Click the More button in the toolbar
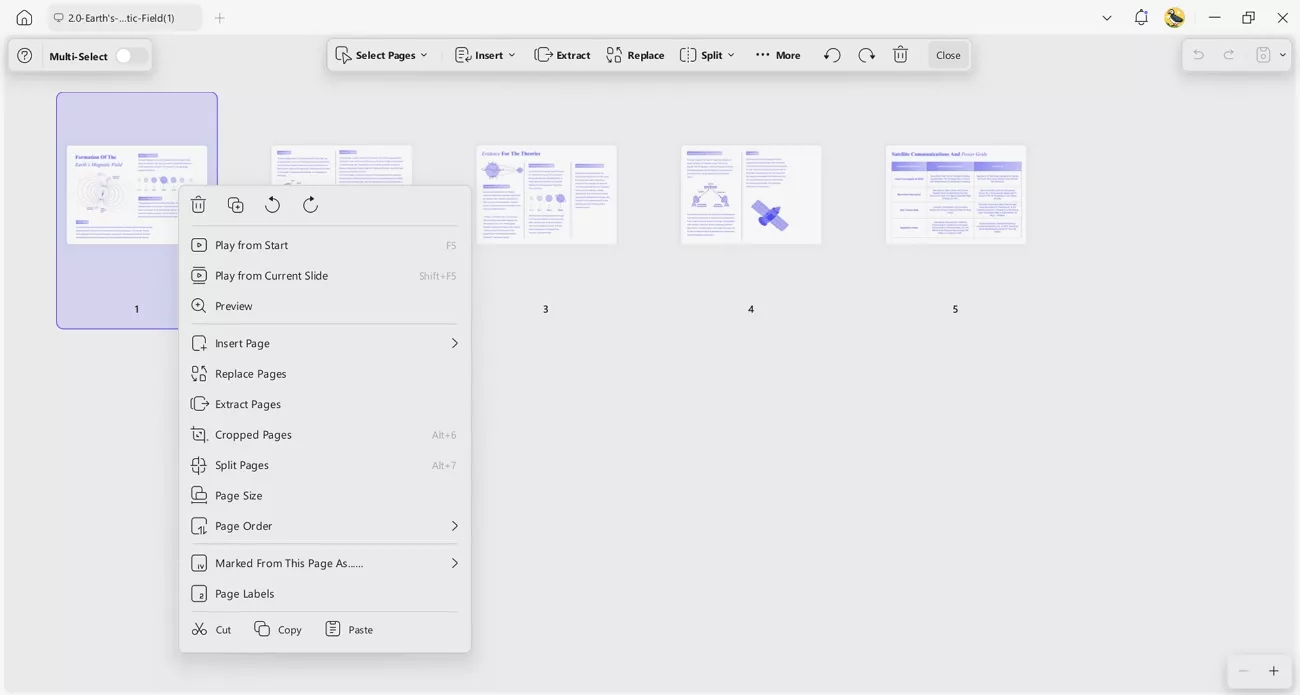 777,55
